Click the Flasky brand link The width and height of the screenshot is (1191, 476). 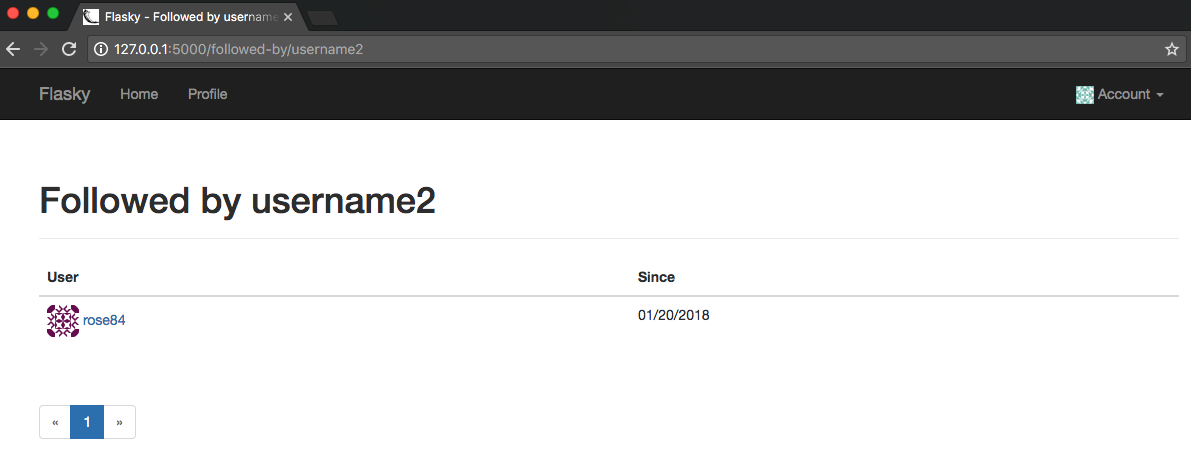(64, 94)
